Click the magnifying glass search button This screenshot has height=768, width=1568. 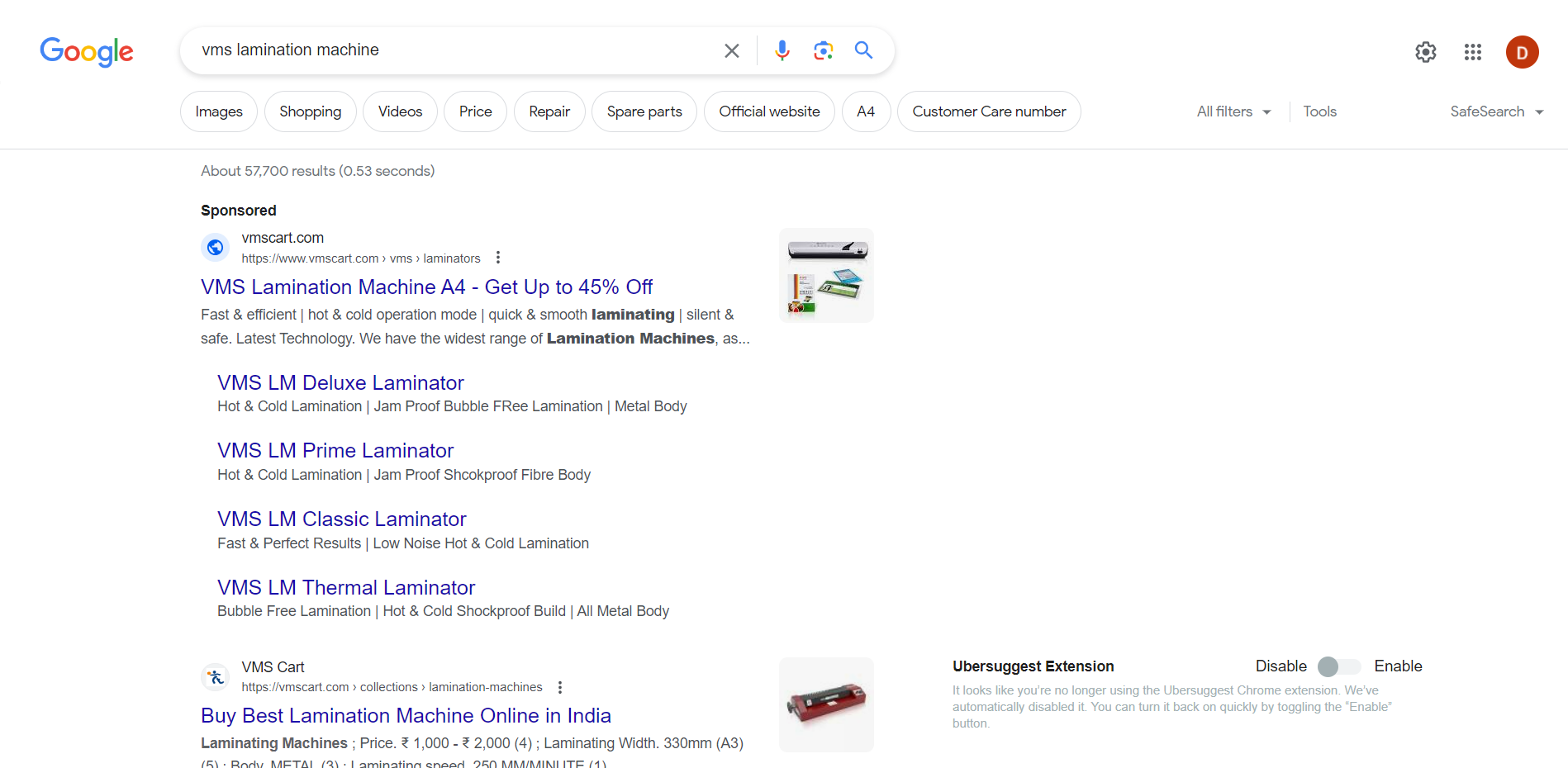pyautogui.click(x=863, y=50)
